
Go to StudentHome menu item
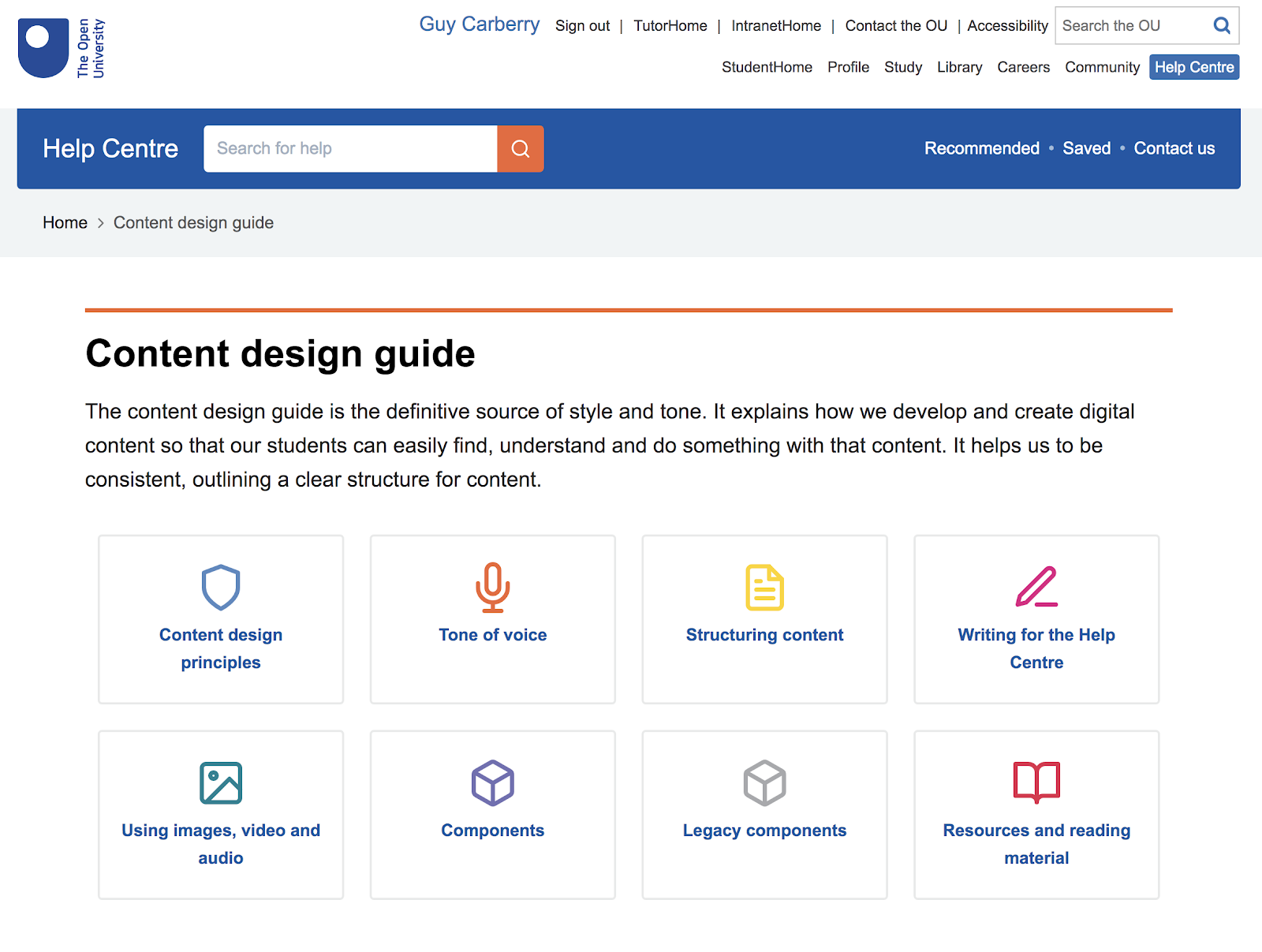pos(767,67)
